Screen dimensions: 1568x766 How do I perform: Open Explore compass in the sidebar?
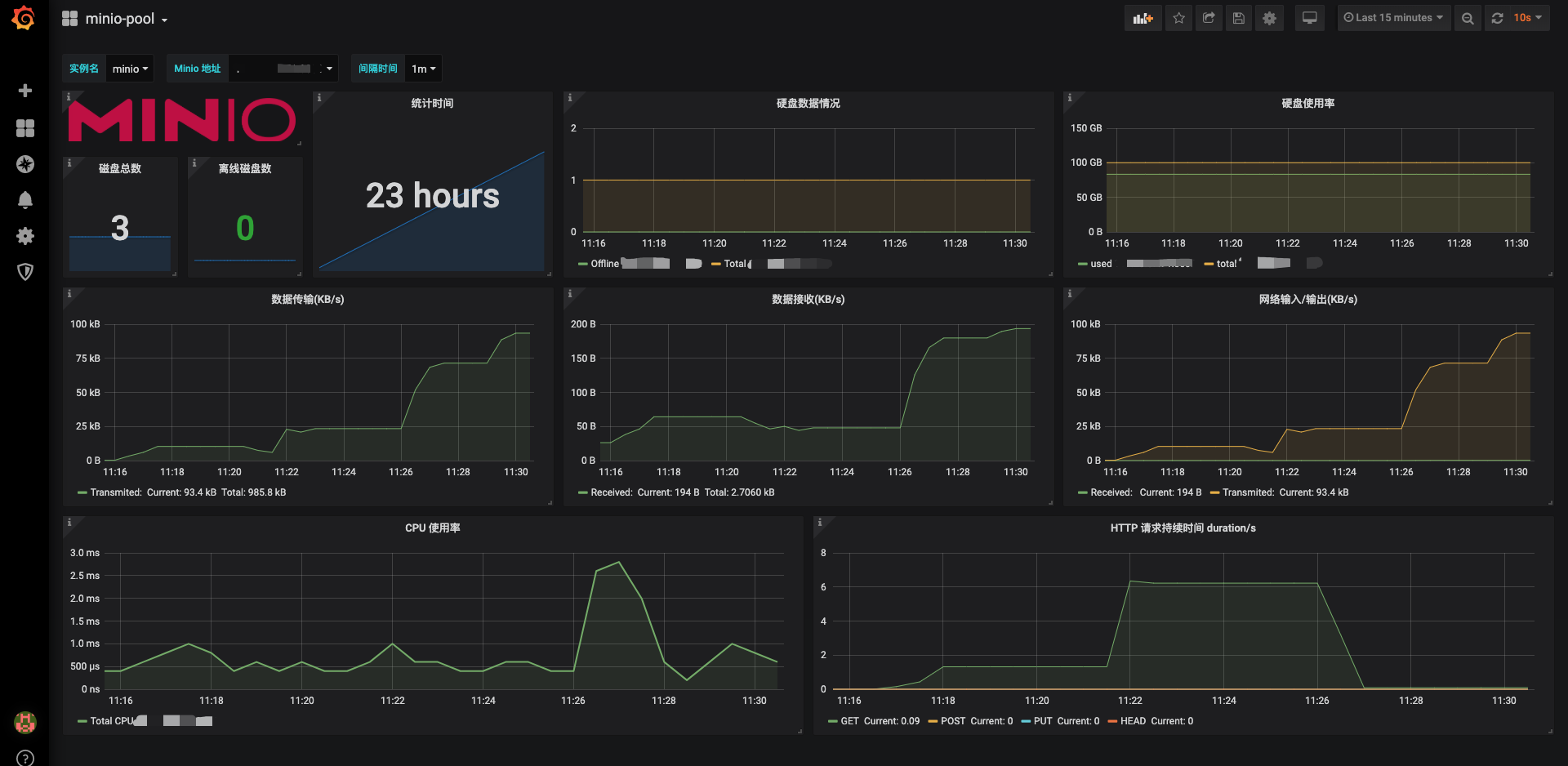(x=25, y=164)
